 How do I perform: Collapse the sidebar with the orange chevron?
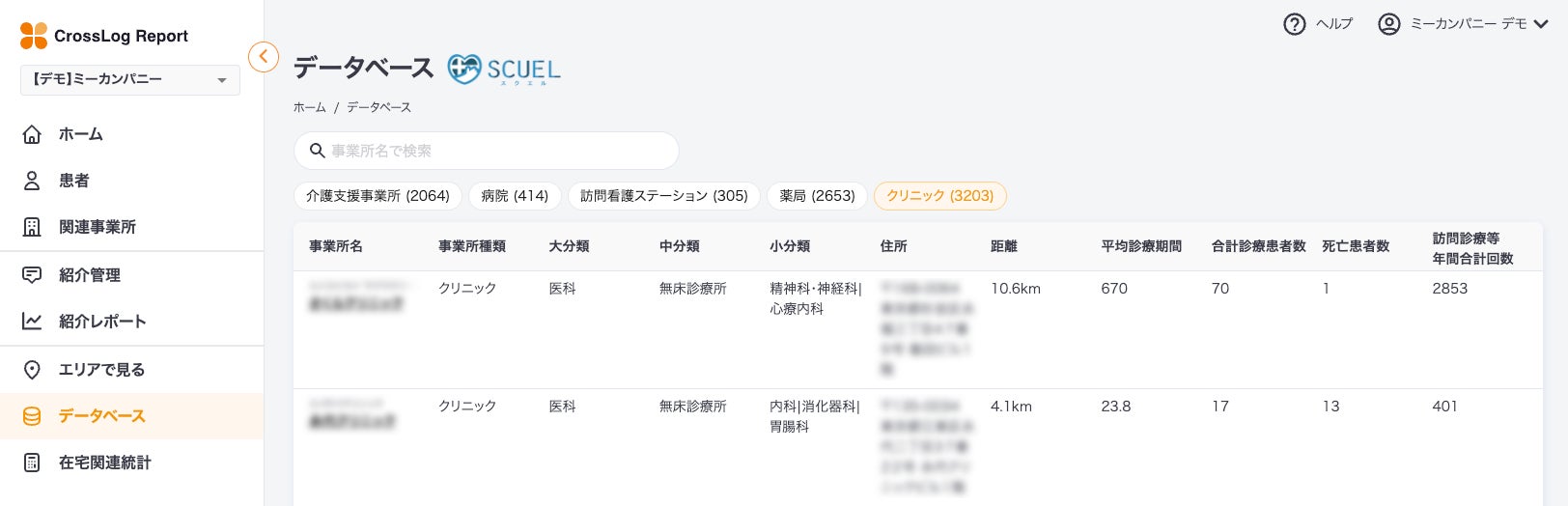tap(264, 57)
